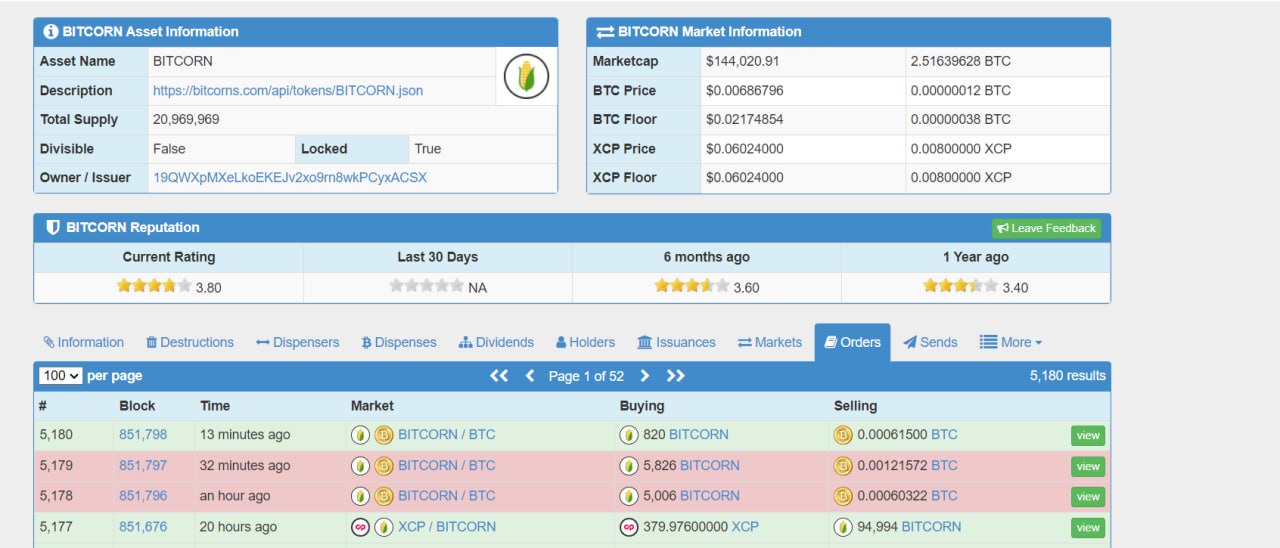Go to previous page with left arrow
The width and height of the screenshot is (1280, 548).
coord(530,375)
